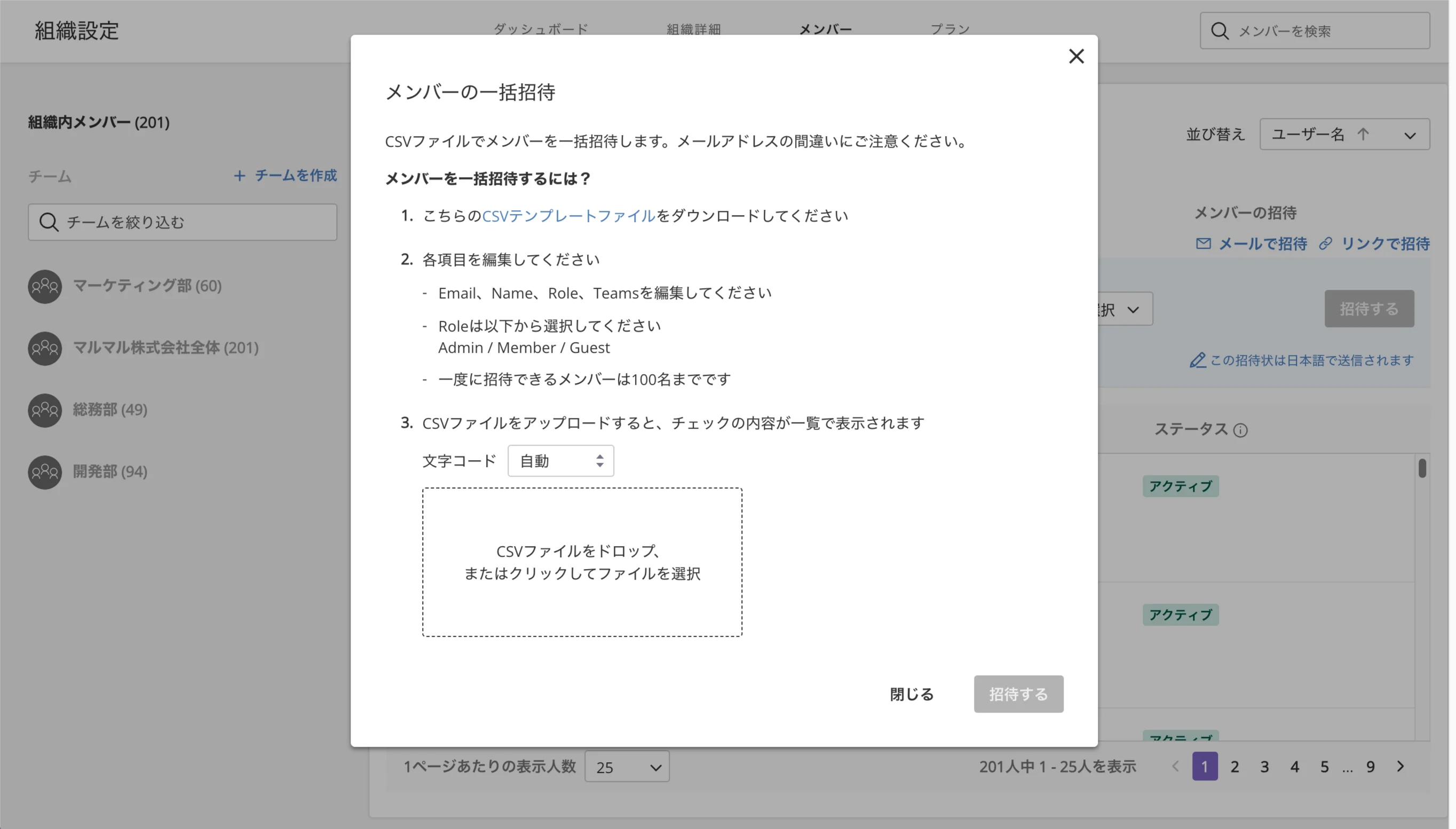Go to page 9 in pagination
The height and width of the screenshot is (829, 1456).
coord(1371,767)
